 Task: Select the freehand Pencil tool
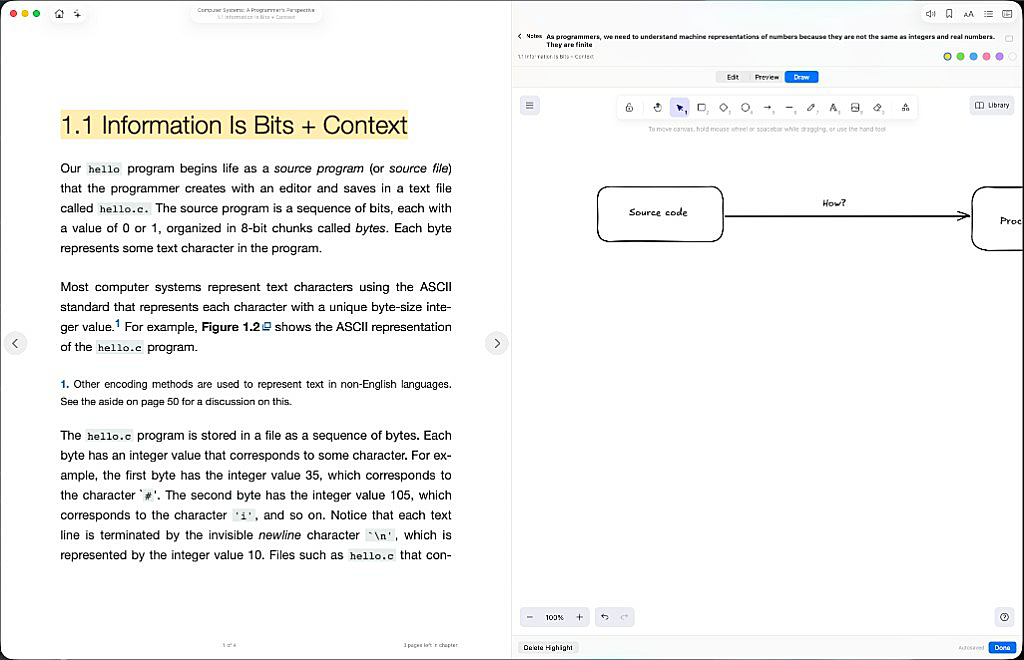[811, 108]
